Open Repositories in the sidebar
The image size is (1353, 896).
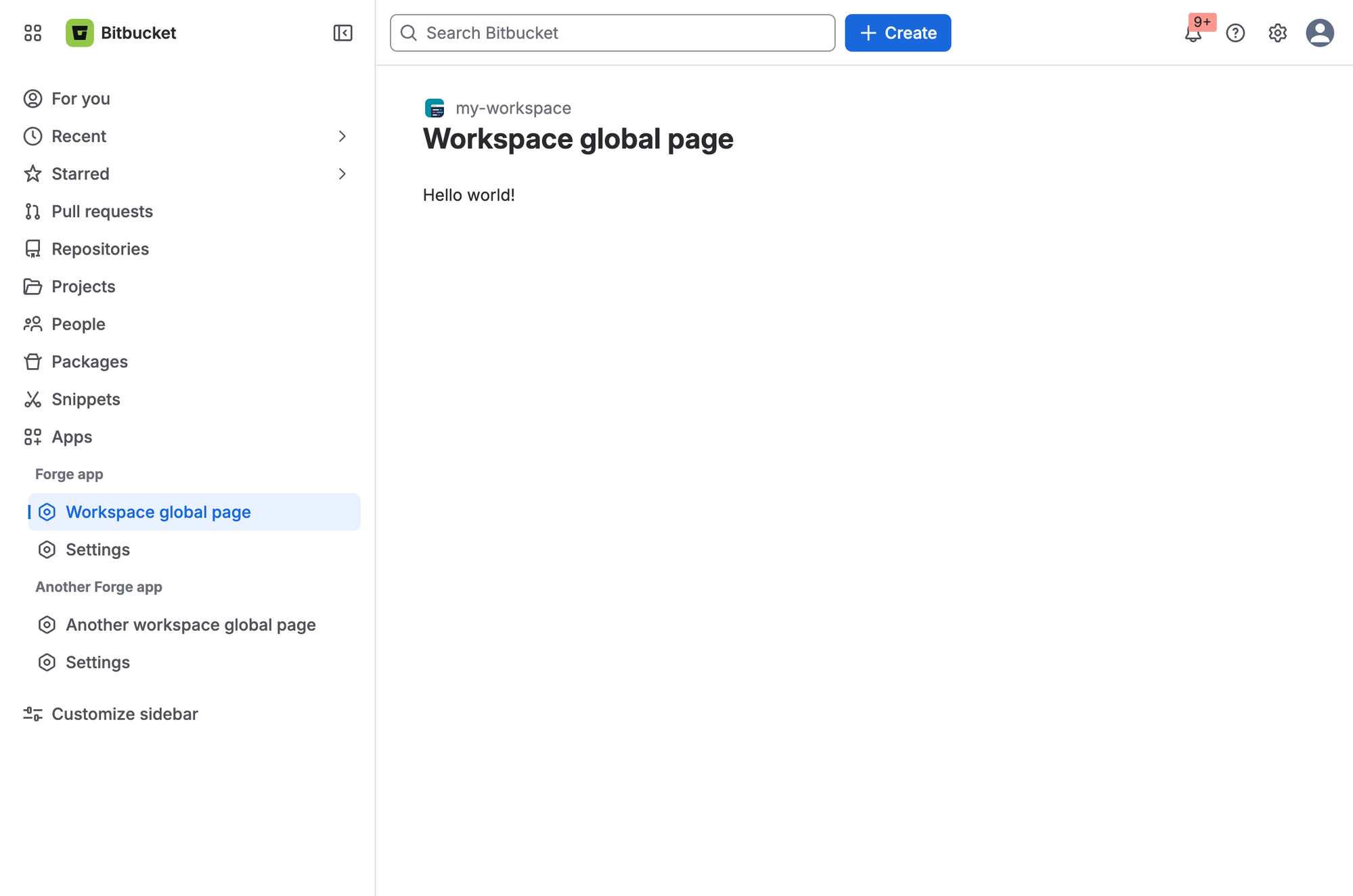click(x=187, y=248)
